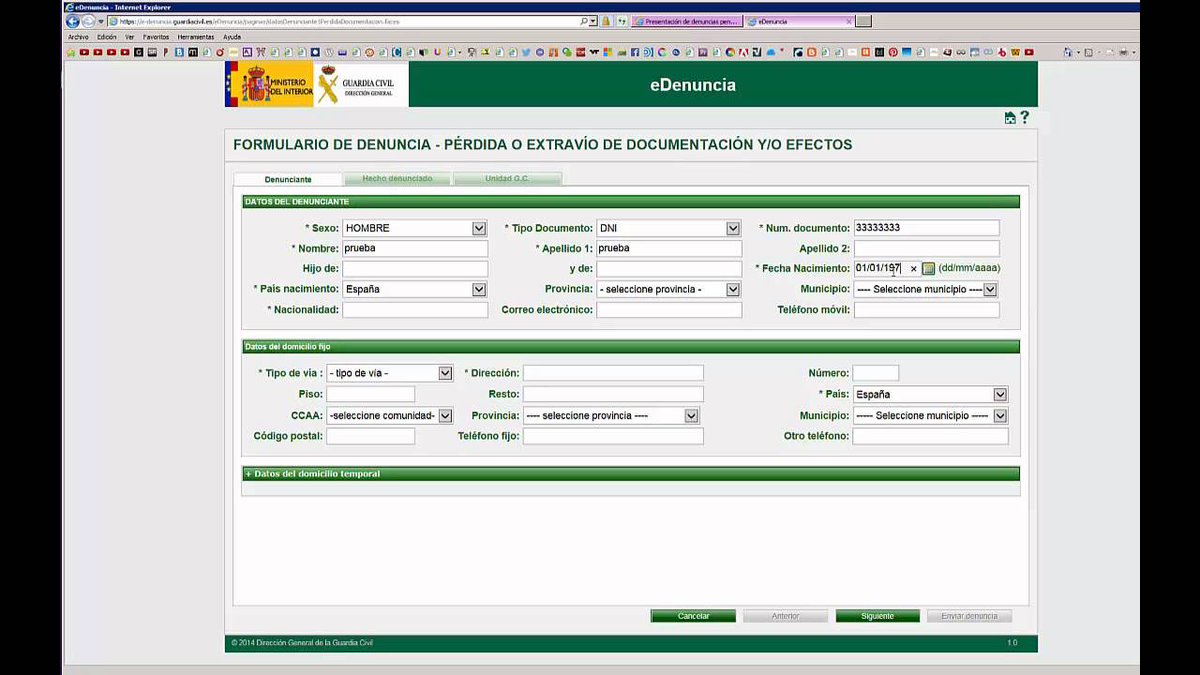
Task: Open the Favoritos menu
Action: [156, 37]
